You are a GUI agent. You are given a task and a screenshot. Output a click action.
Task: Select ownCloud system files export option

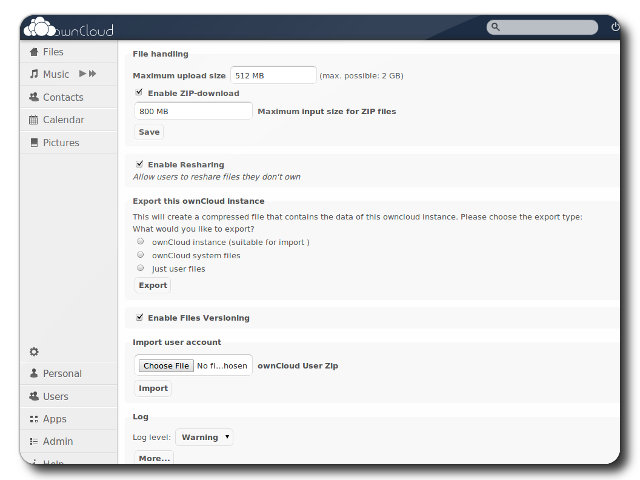tap(140, 255)
